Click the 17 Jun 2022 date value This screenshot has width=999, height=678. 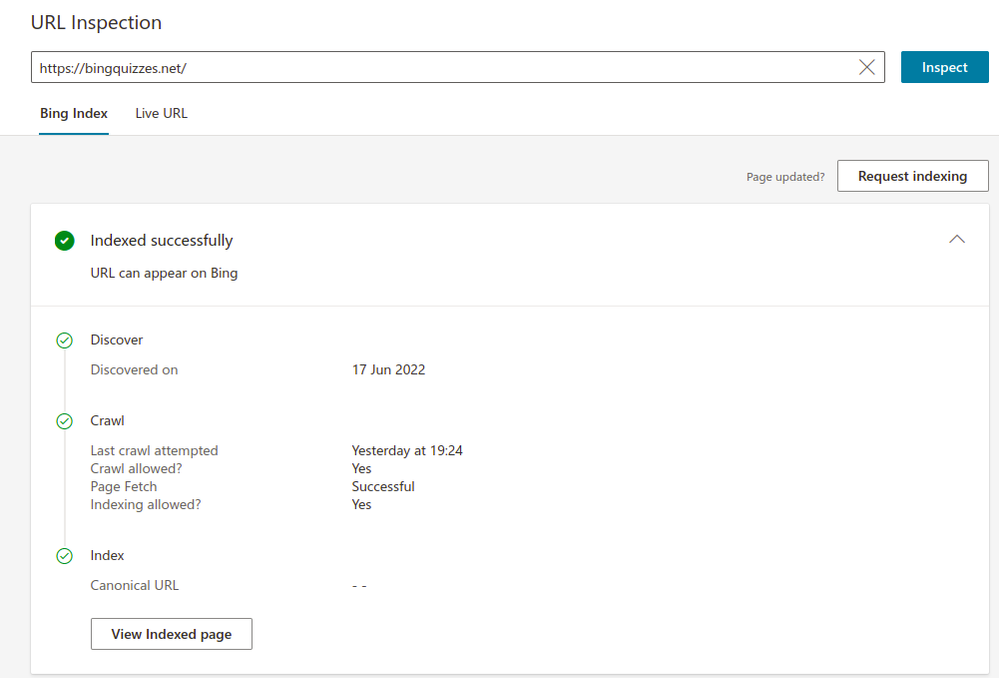click(x=389, y=370)
